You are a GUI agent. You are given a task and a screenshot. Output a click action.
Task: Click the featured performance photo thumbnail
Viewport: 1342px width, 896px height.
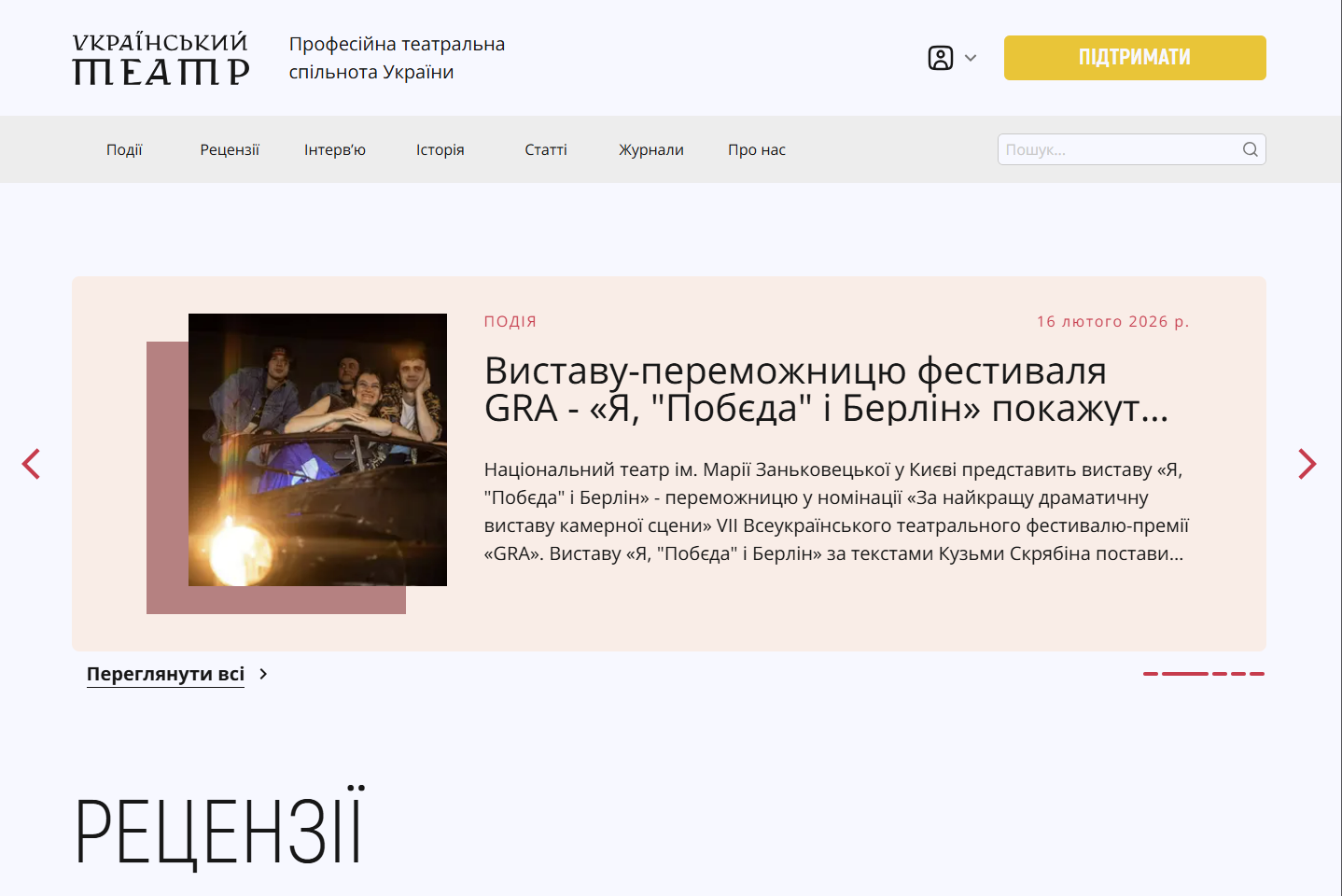[317, 450]
